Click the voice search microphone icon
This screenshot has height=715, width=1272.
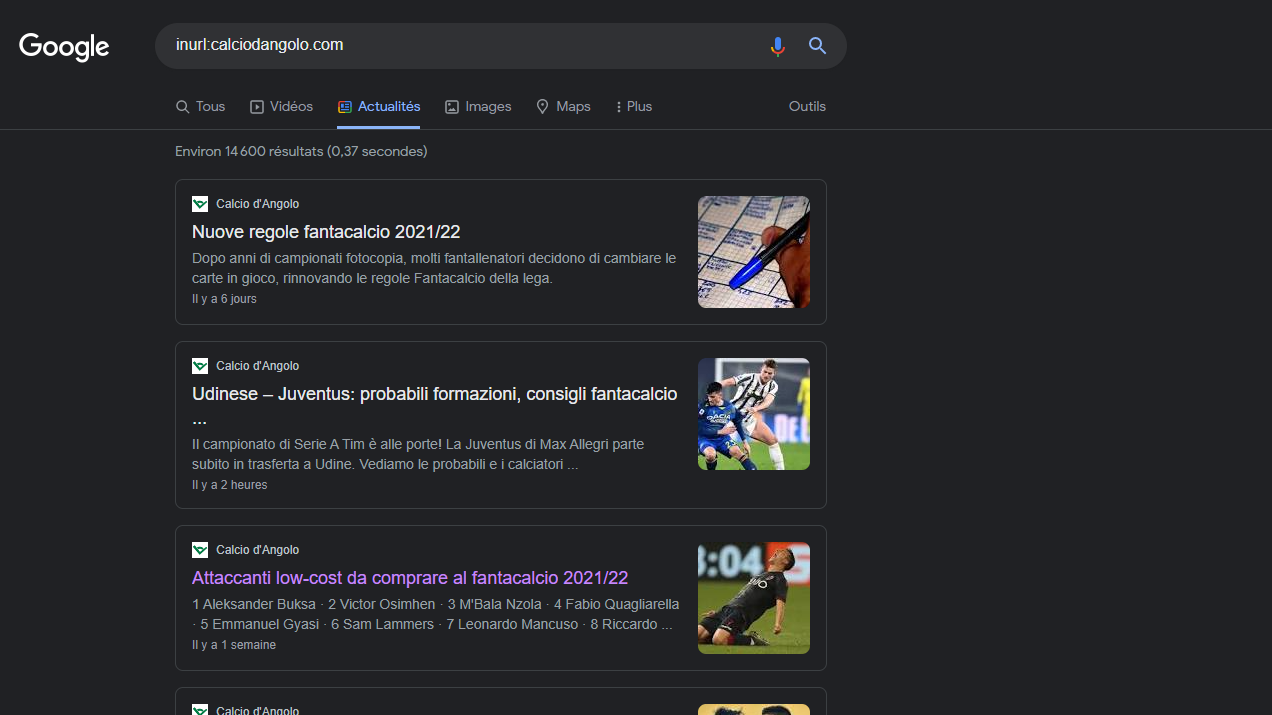coord(777,46)
